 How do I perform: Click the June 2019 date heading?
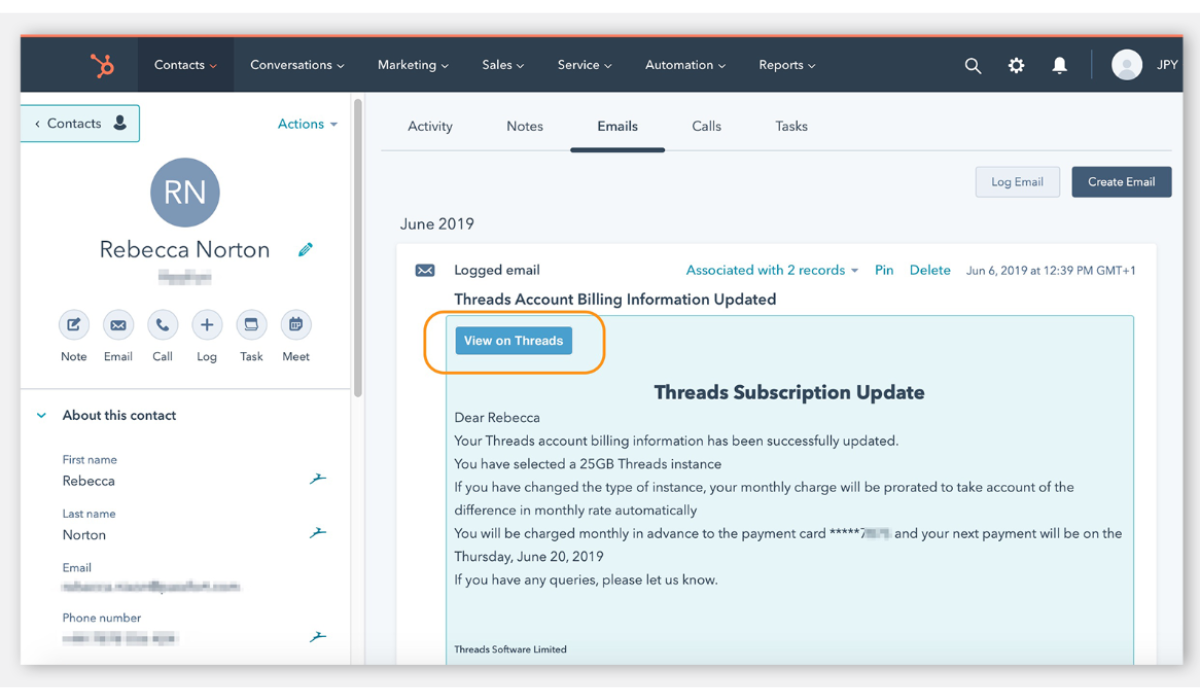[437, 224]
